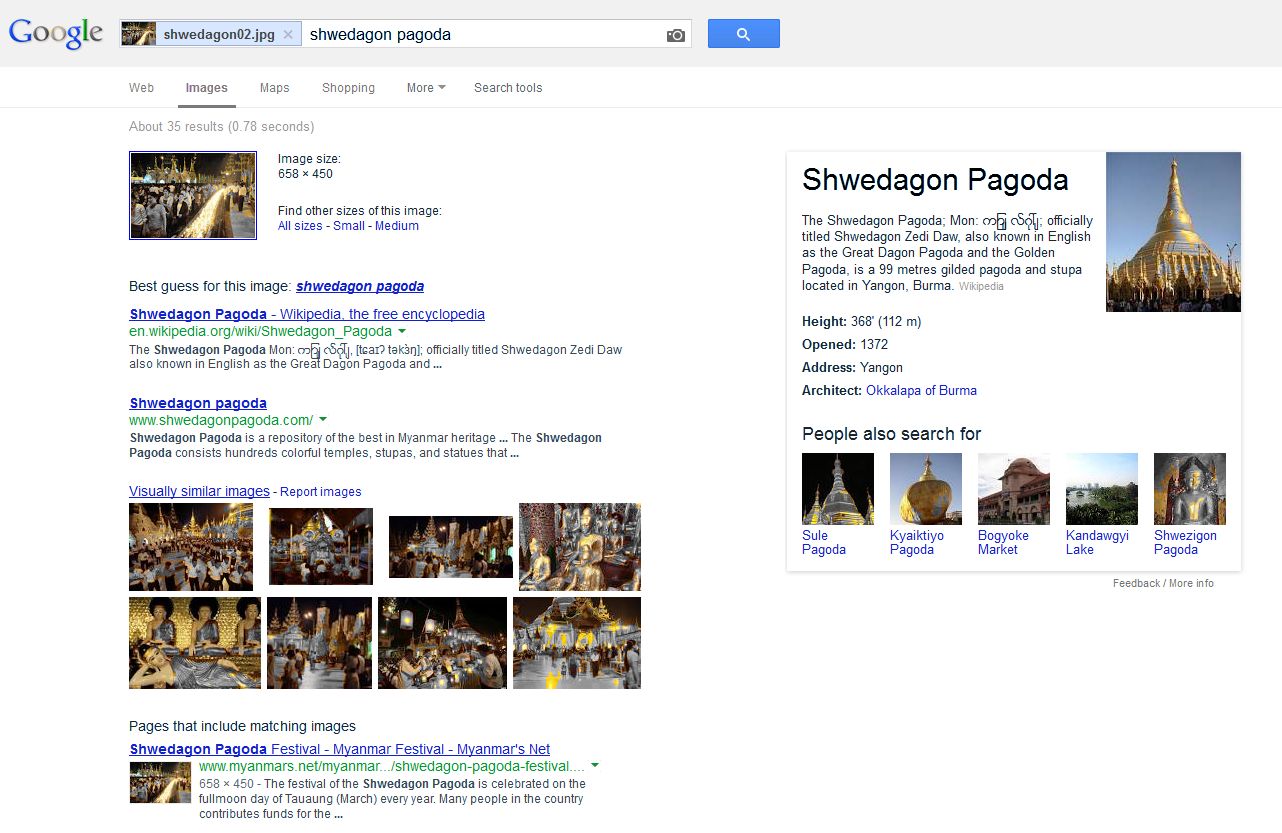The height and width of the screenshot is (833, 1282).
Task: Open the All sizes image link
Action: point(300,226)
